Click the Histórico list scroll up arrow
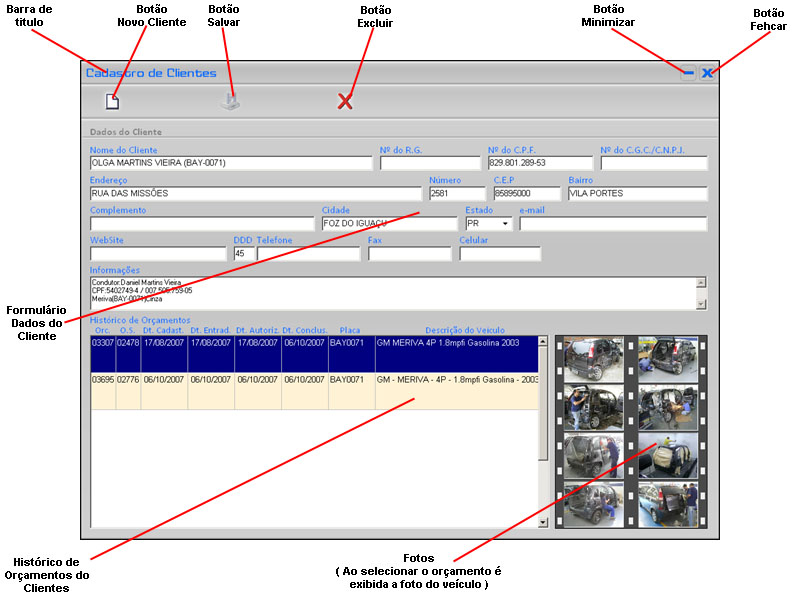 (543, 341)
